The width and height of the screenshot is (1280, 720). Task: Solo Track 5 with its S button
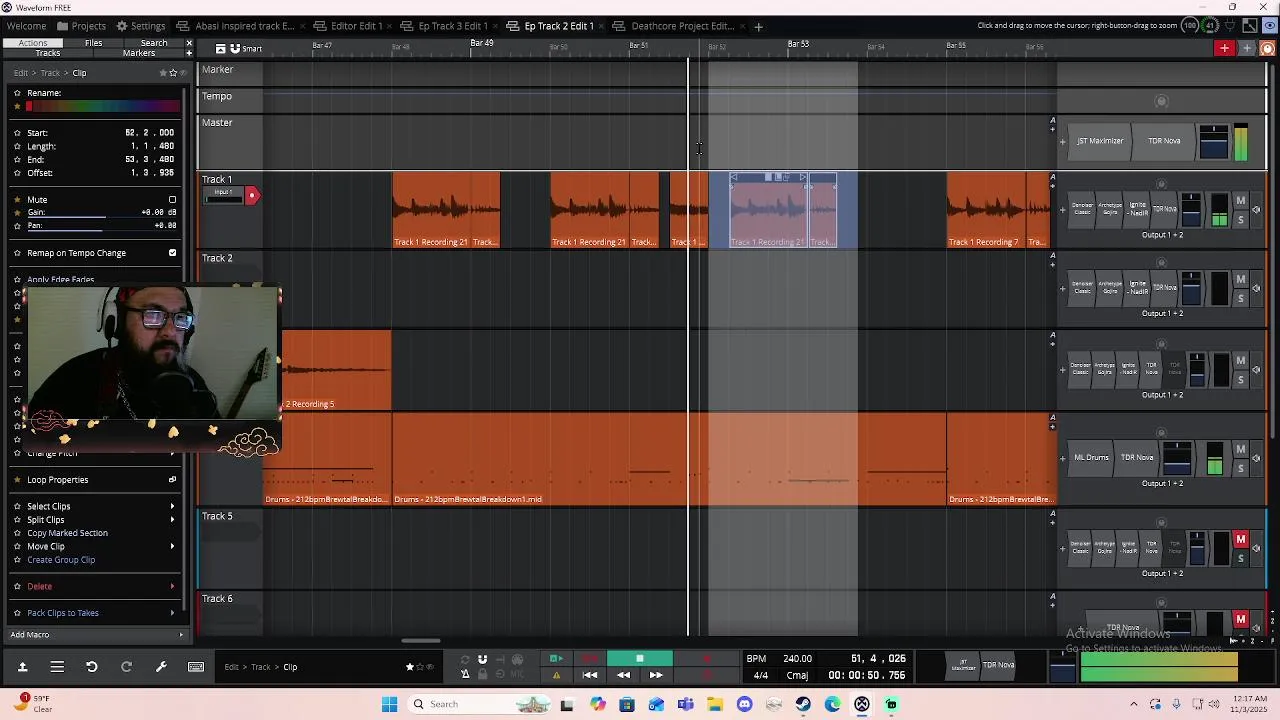[1241, 558]
